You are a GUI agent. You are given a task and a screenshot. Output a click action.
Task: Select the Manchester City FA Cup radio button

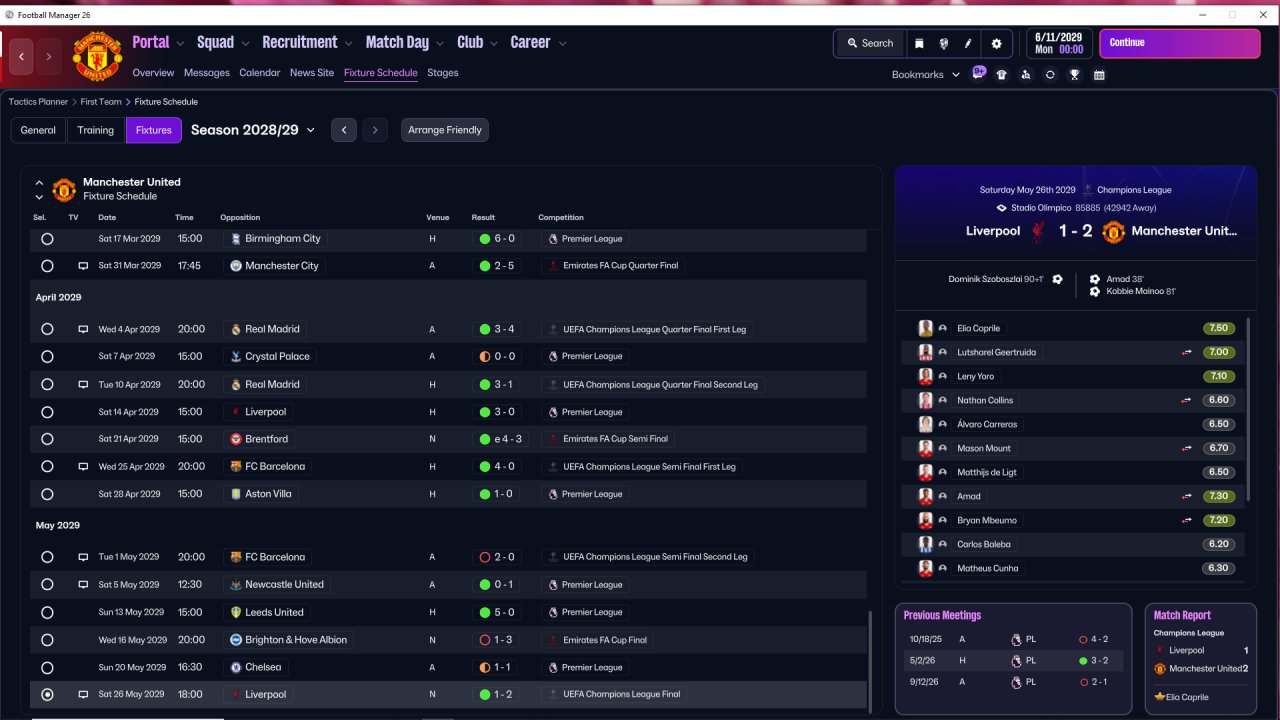point(47,266)
